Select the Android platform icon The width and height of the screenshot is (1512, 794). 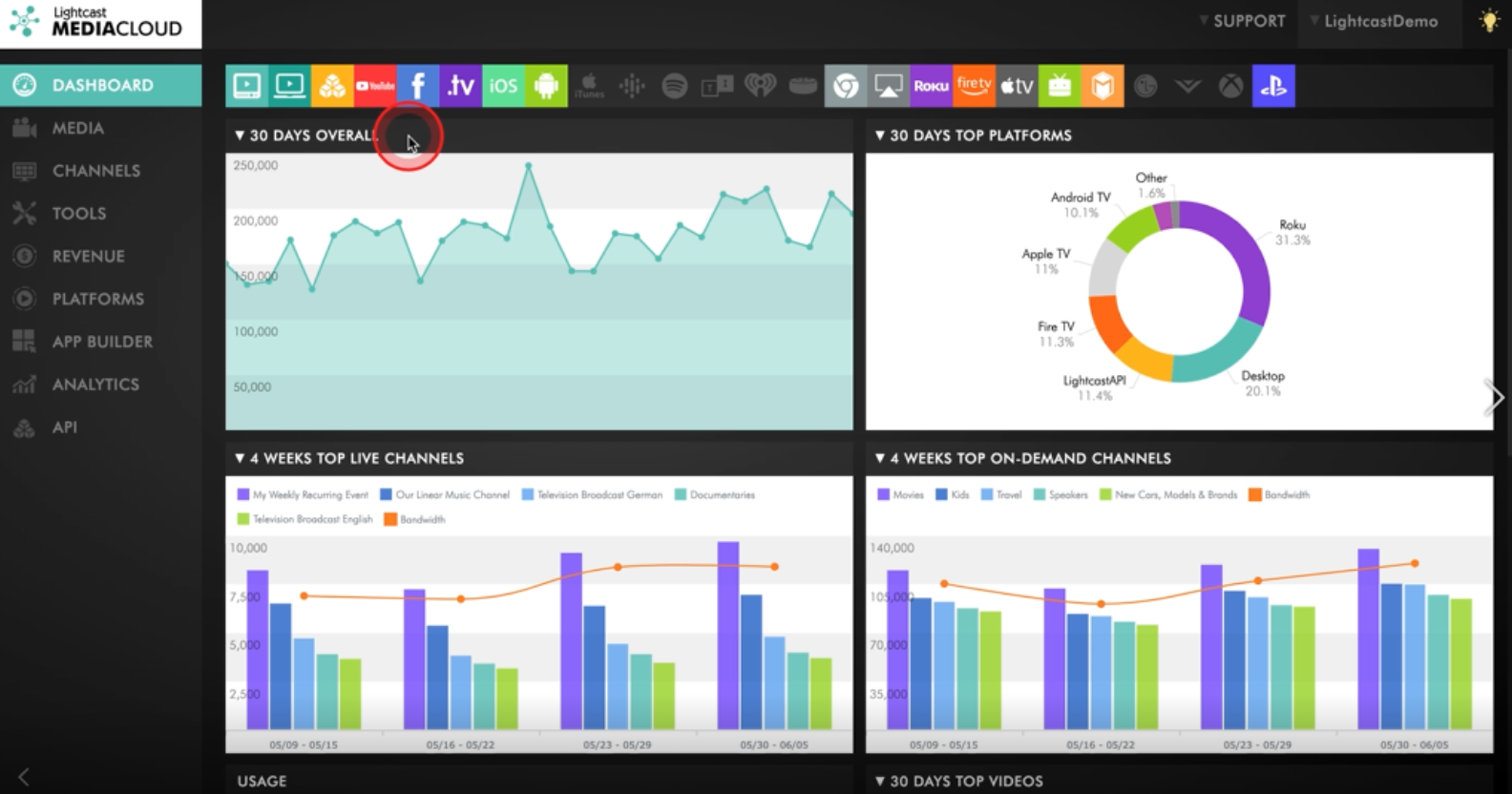click(546, 86)
